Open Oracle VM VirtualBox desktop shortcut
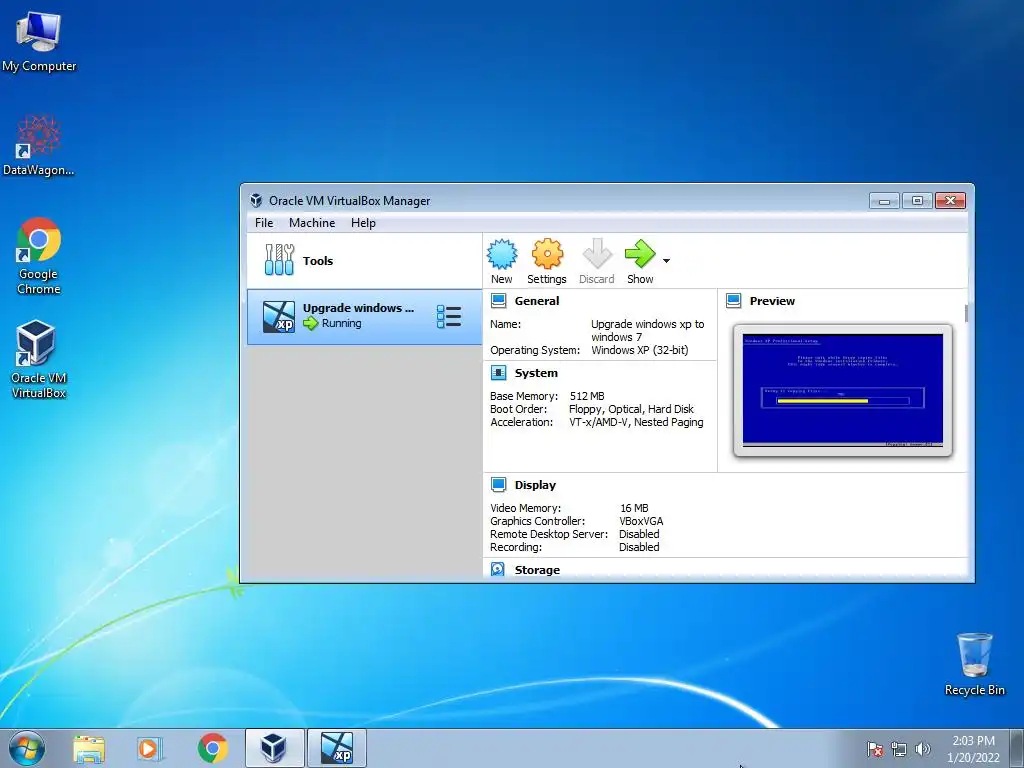 point(39,359)
